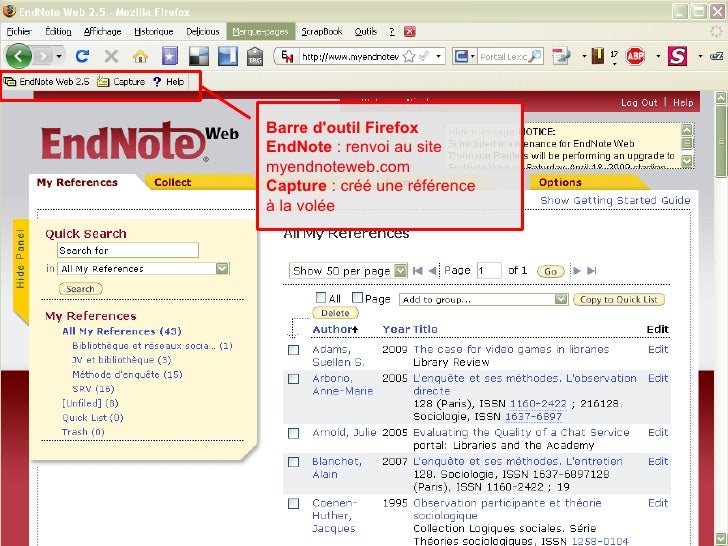Click the EndNote Web 2.5 toolbar button
The image size is (728, 546).
pos(47,82)
